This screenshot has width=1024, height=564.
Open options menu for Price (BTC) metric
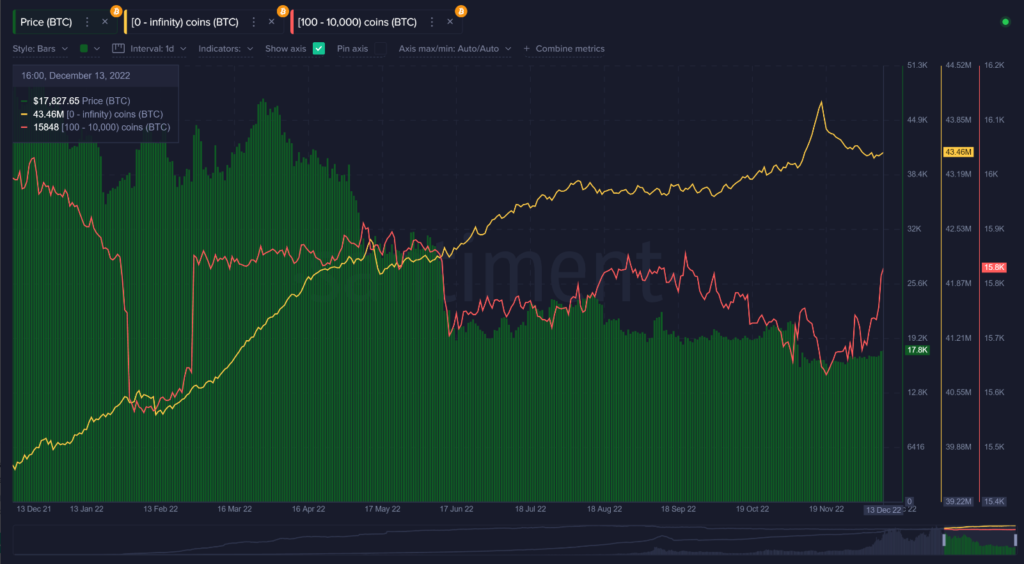tap(87, 21)
